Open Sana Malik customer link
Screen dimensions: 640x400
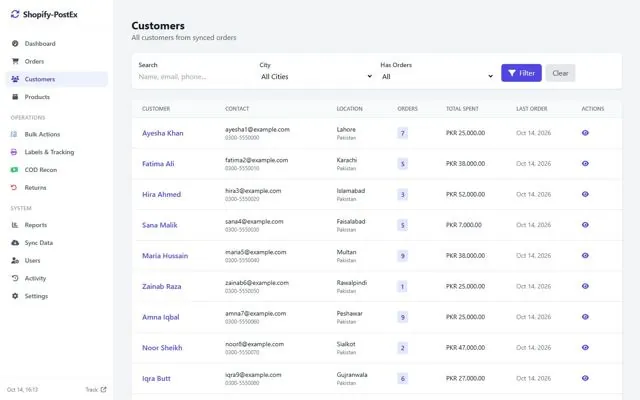160,225
